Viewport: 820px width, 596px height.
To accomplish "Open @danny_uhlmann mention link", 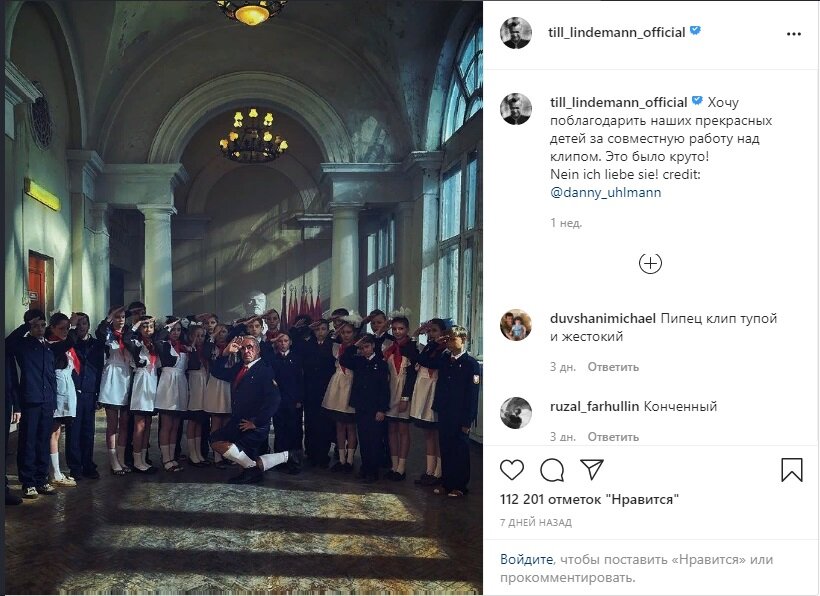I will click(606, 192).
